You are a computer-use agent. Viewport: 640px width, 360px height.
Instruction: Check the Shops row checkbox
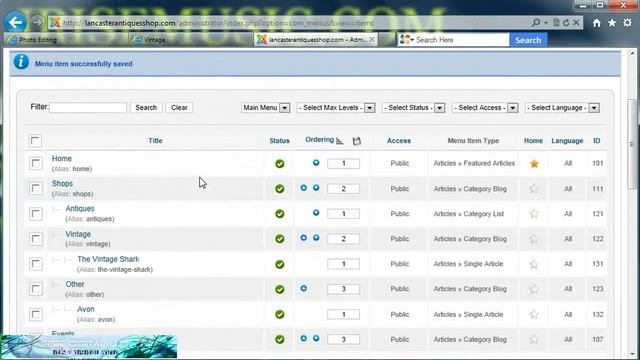[36, 189]
